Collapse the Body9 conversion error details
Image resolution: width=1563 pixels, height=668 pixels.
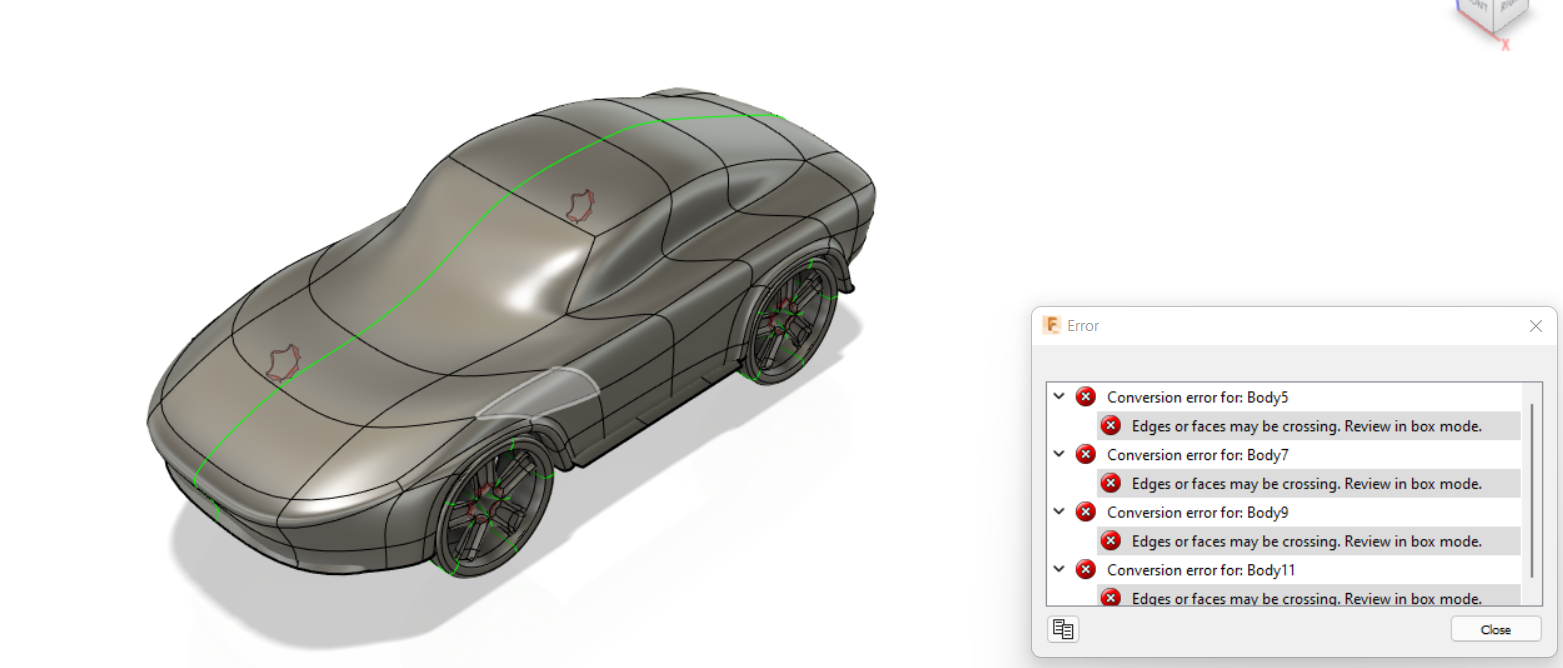[x=1059, y=512]
